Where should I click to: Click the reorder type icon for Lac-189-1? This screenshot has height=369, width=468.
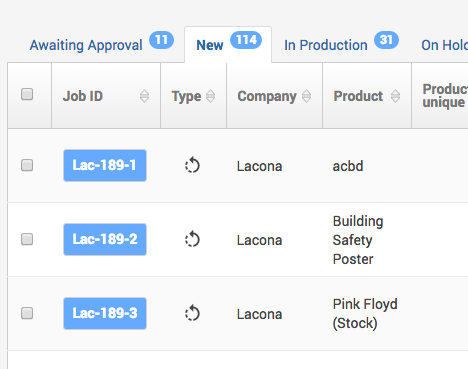click(x=192, y=165)
